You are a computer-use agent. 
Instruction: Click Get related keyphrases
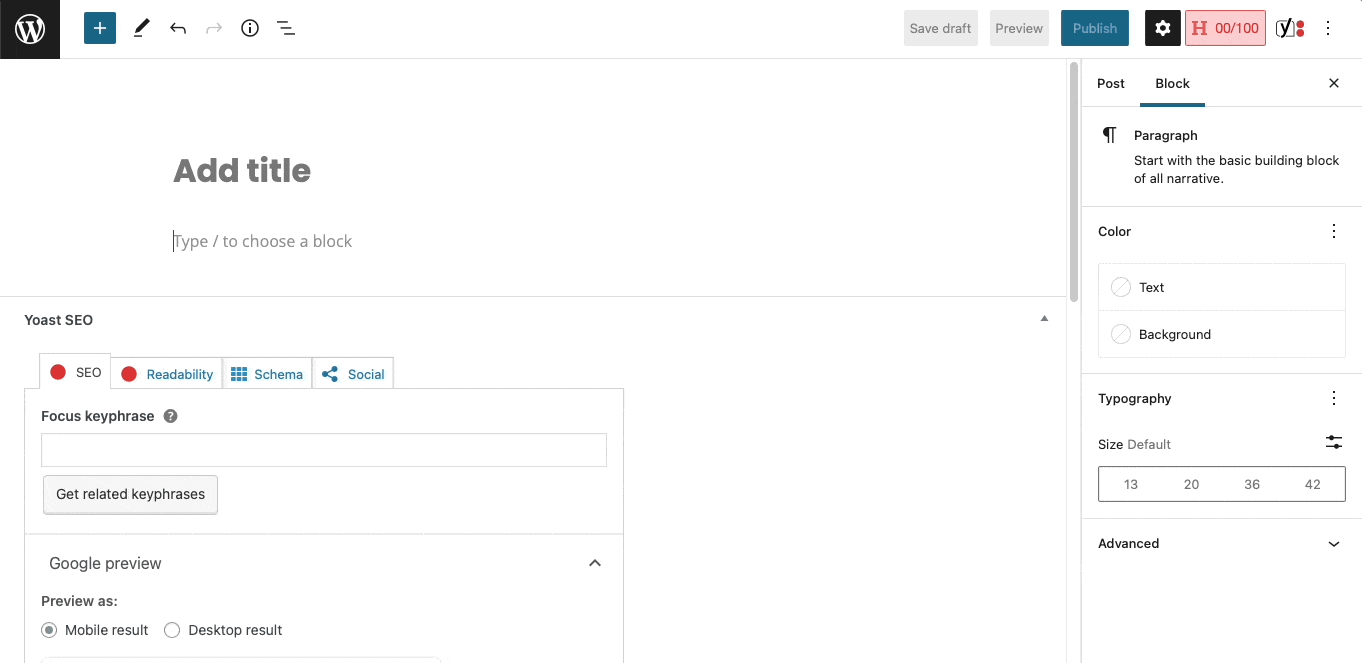pyautogui.click(x=130, y=494)
